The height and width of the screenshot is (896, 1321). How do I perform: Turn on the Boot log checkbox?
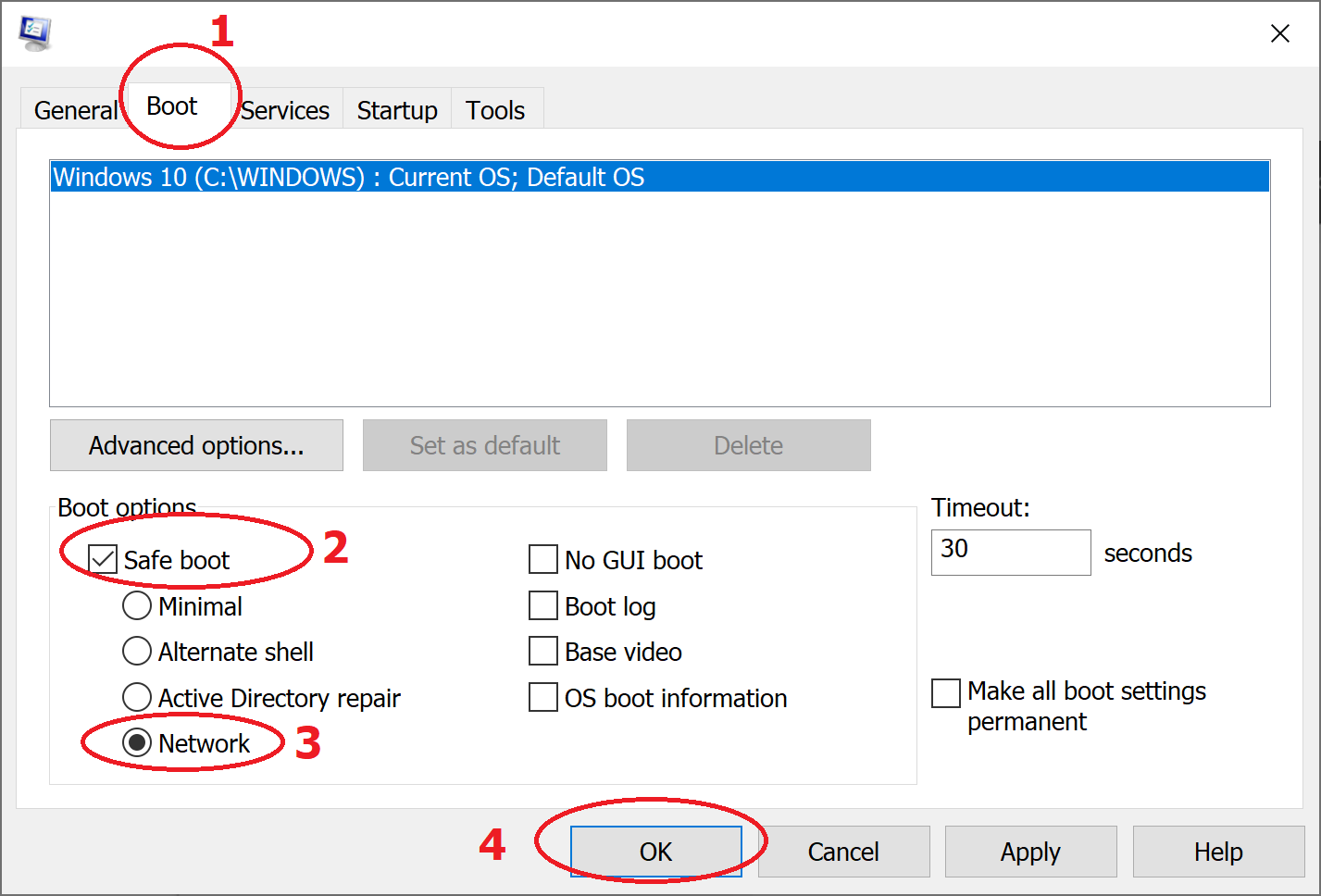(x=543, y=605)
